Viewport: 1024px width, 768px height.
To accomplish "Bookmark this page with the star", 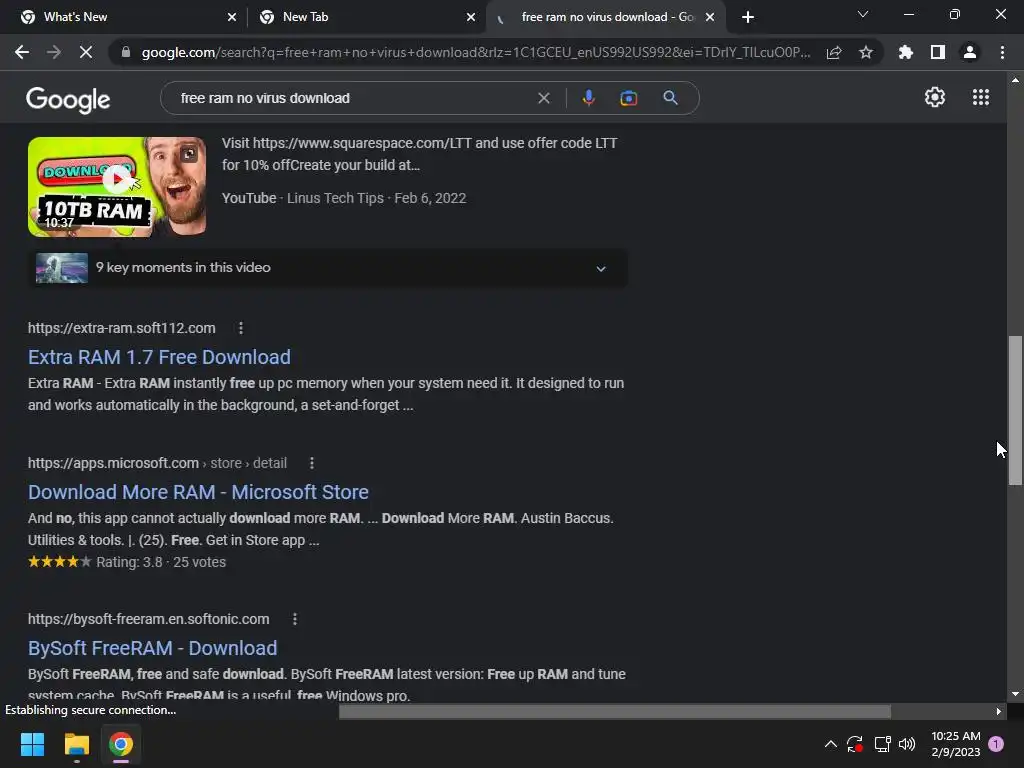I will [866, 52].
